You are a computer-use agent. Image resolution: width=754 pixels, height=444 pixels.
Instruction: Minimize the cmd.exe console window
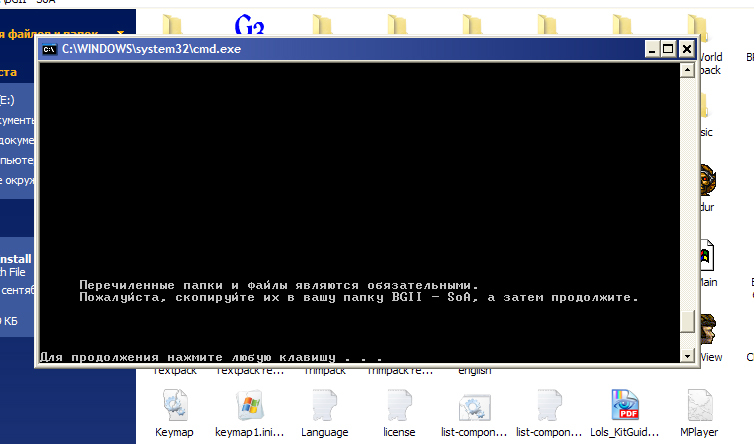point(652,49)
